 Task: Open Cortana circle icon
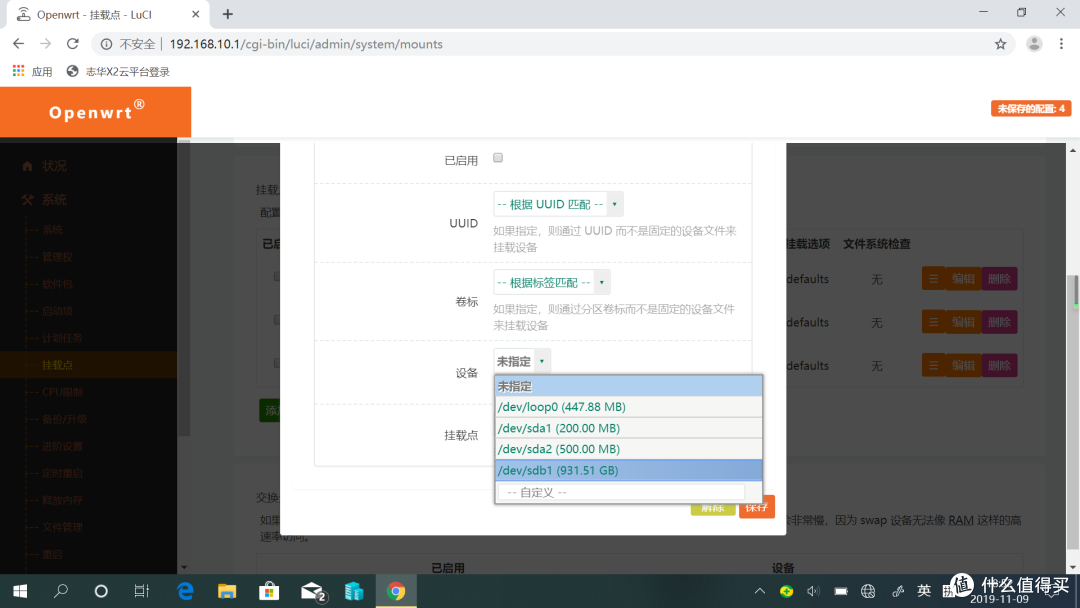pyautogui.click(x=101, y=591)
